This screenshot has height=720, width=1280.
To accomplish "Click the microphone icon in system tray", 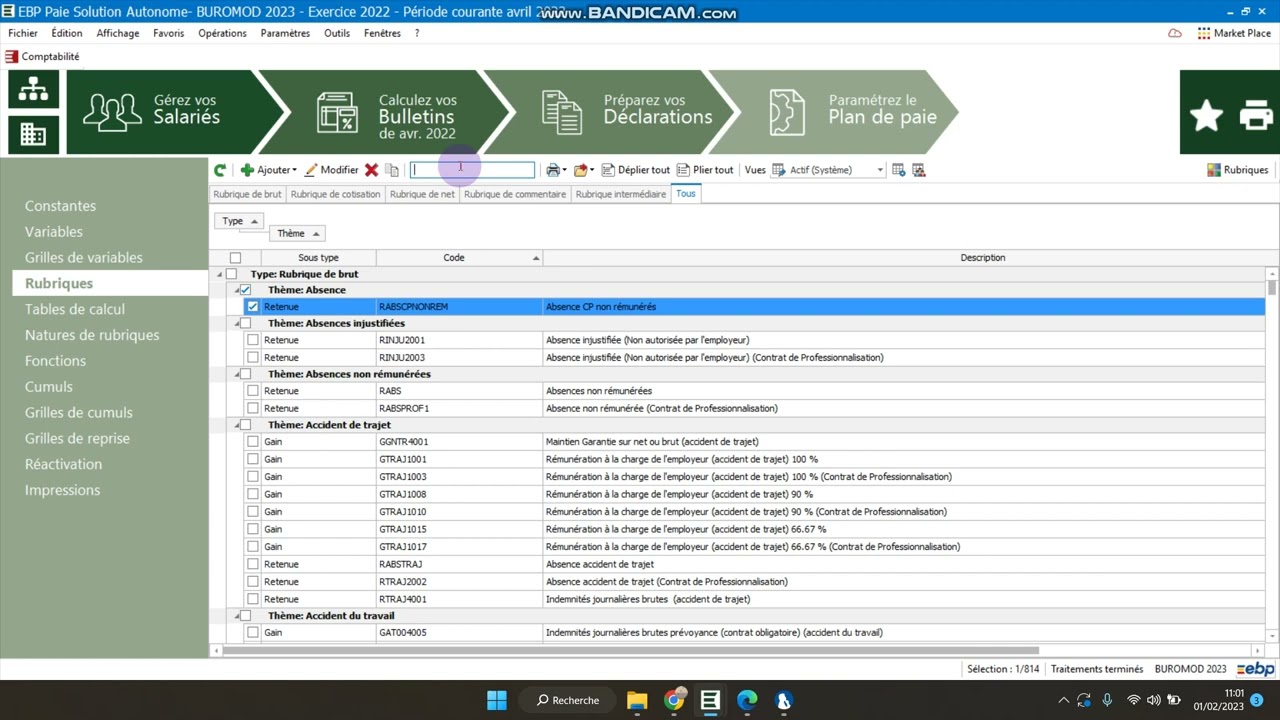I will pos(1107,700).
